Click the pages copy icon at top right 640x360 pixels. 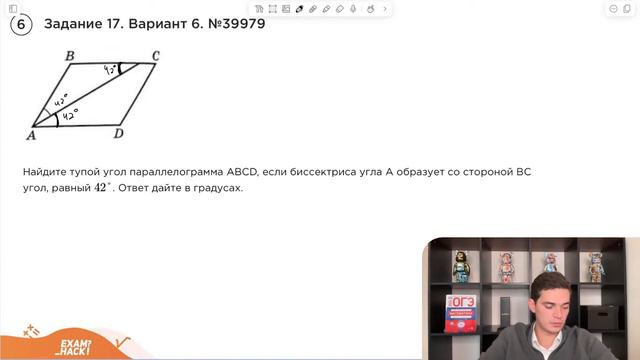[627, 9]
